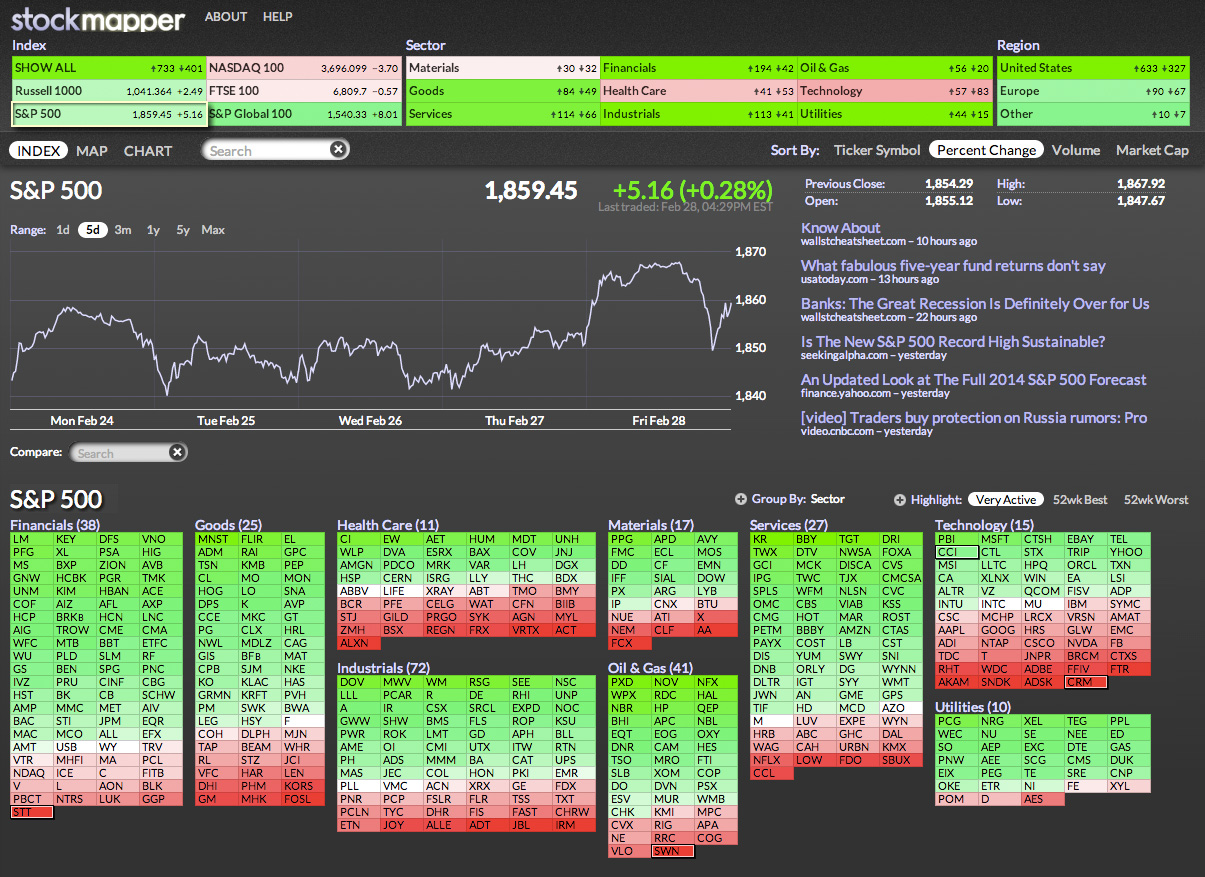Click the GOOG stock tile

(x=999, y=630)
